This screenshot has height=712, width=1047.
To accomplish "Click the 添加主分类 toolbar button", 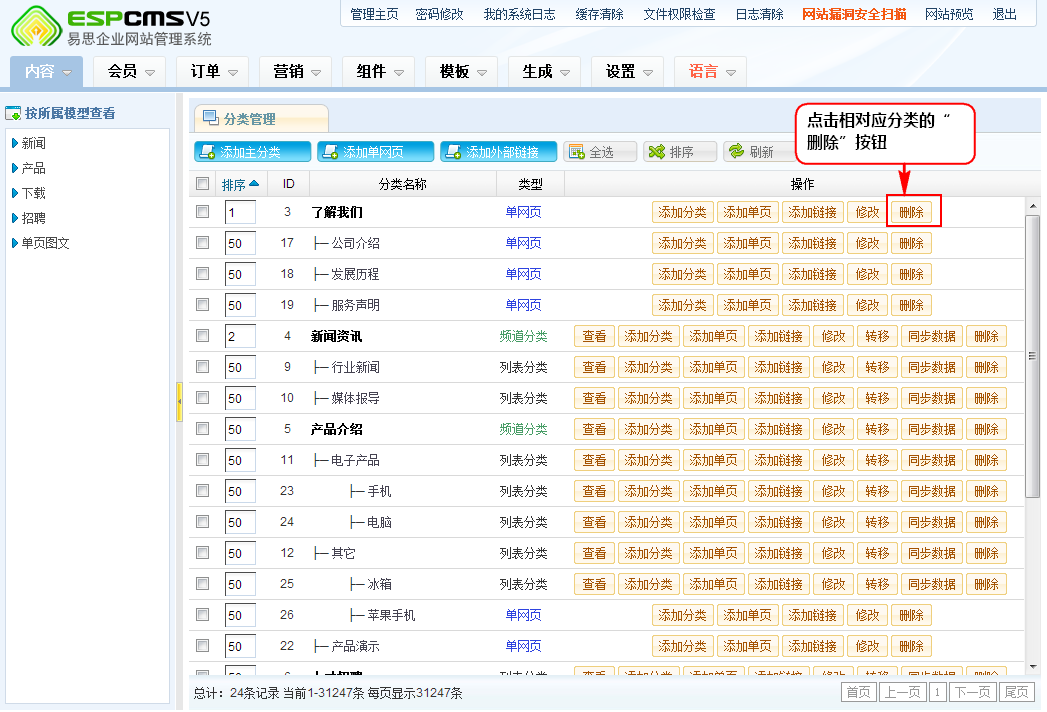I will pyautogui.click(x=252, y=152).
